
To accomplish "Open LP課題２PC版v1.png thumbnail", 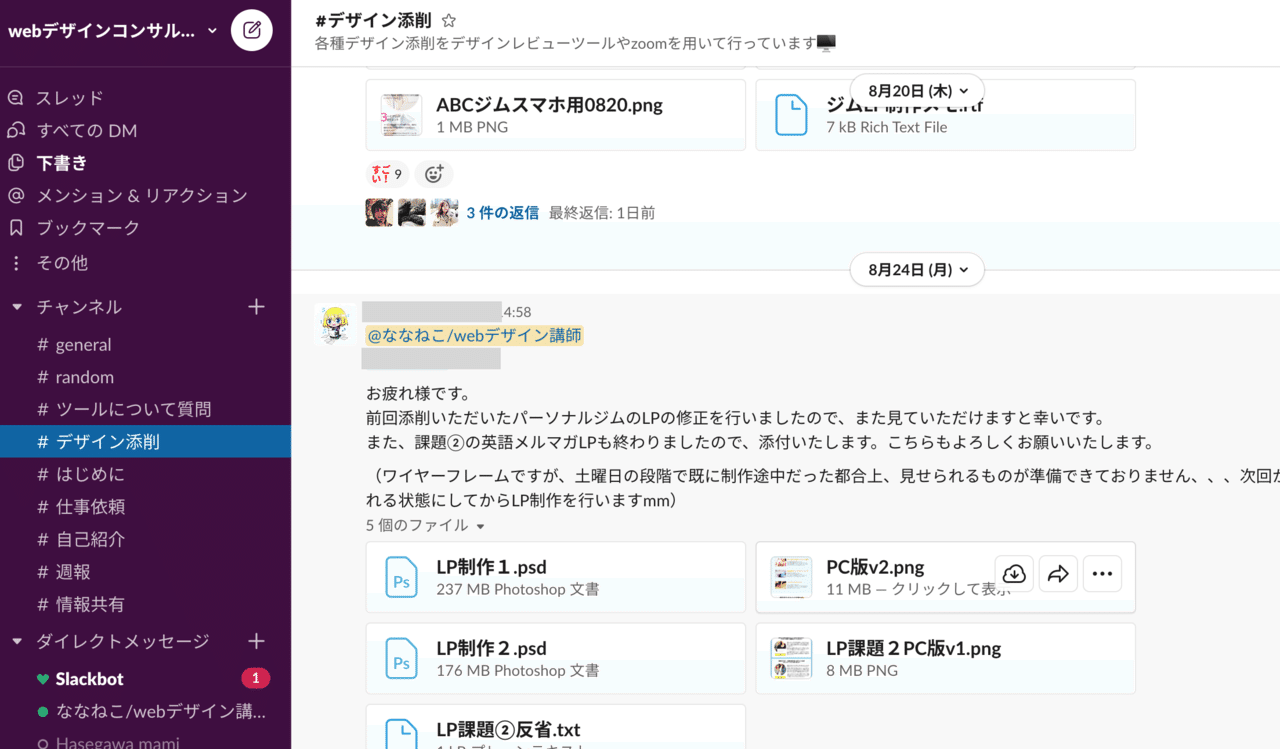I will coord(791,659).
